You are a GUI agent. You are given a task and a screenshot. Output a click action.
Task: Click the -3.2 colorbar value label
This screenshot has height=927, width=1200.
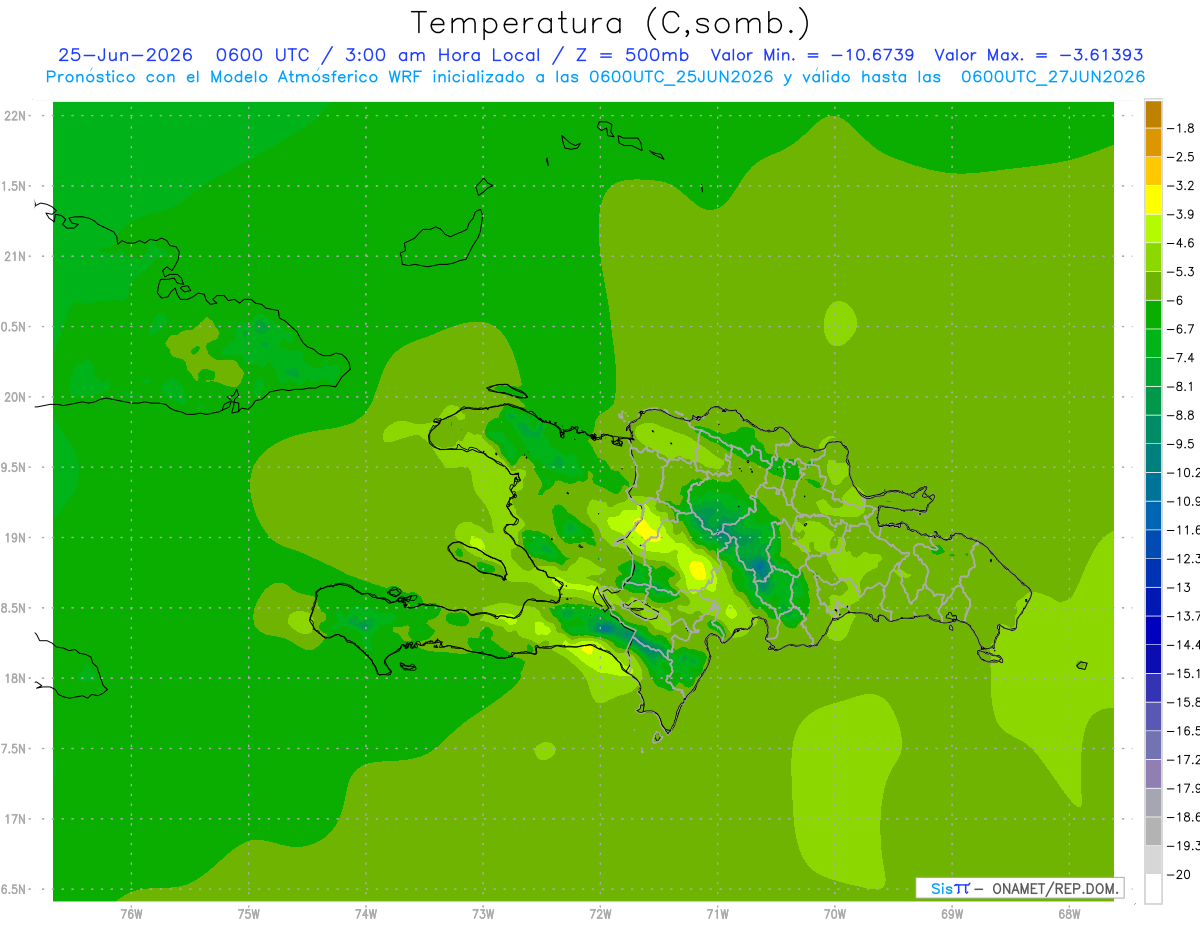1181,185
